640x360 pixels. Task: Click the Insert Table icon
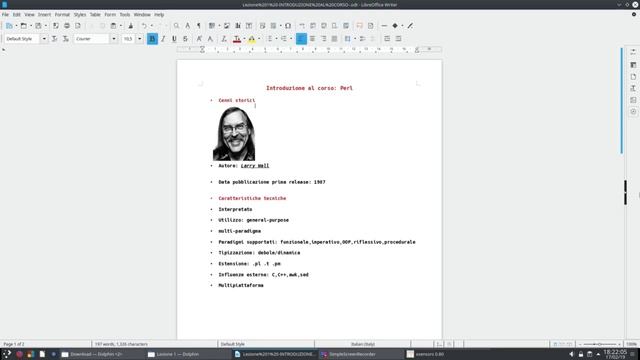click(212, 26)
